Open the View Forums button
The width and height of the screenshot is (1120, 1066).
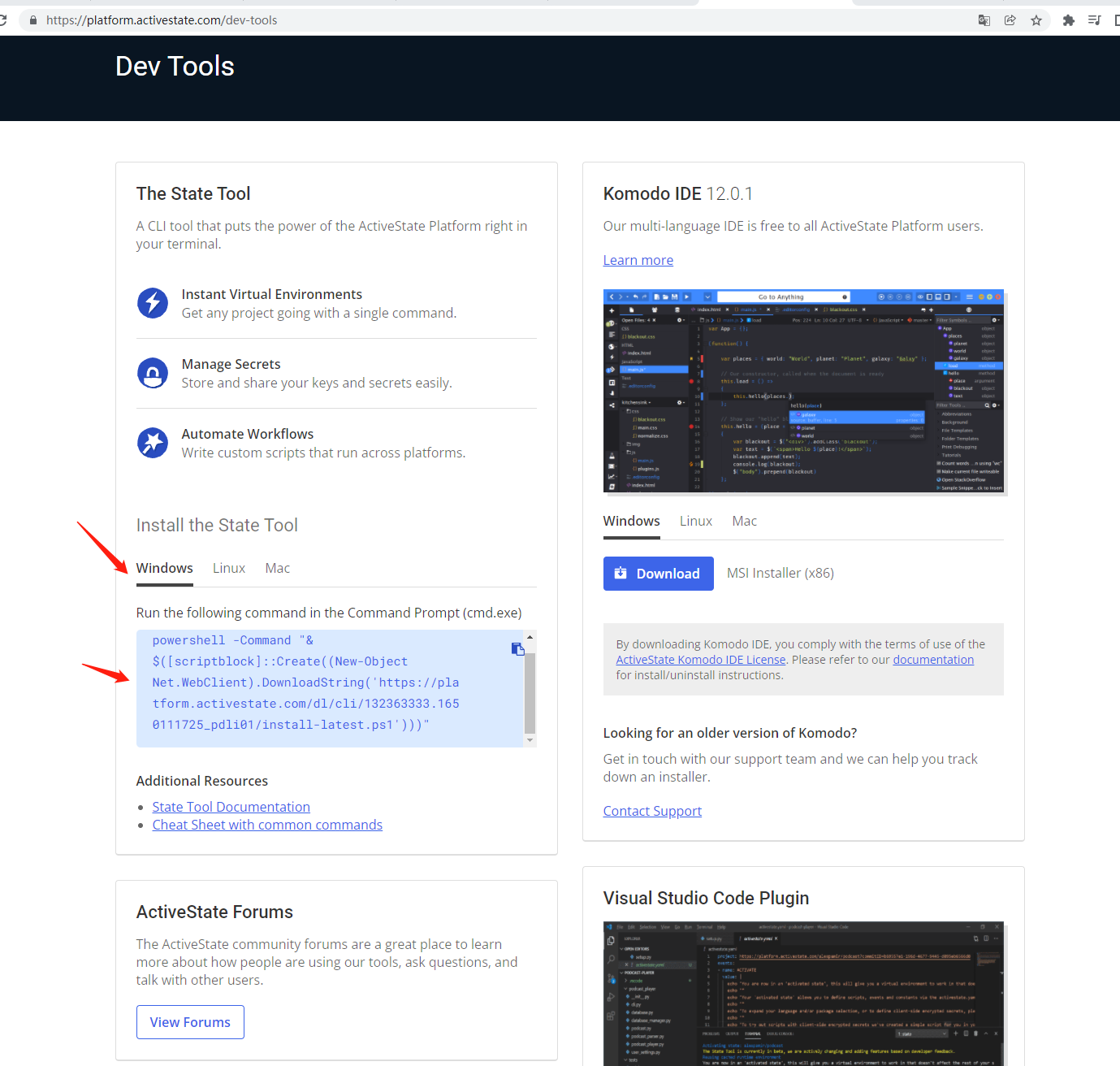(x=190, y=1022)
